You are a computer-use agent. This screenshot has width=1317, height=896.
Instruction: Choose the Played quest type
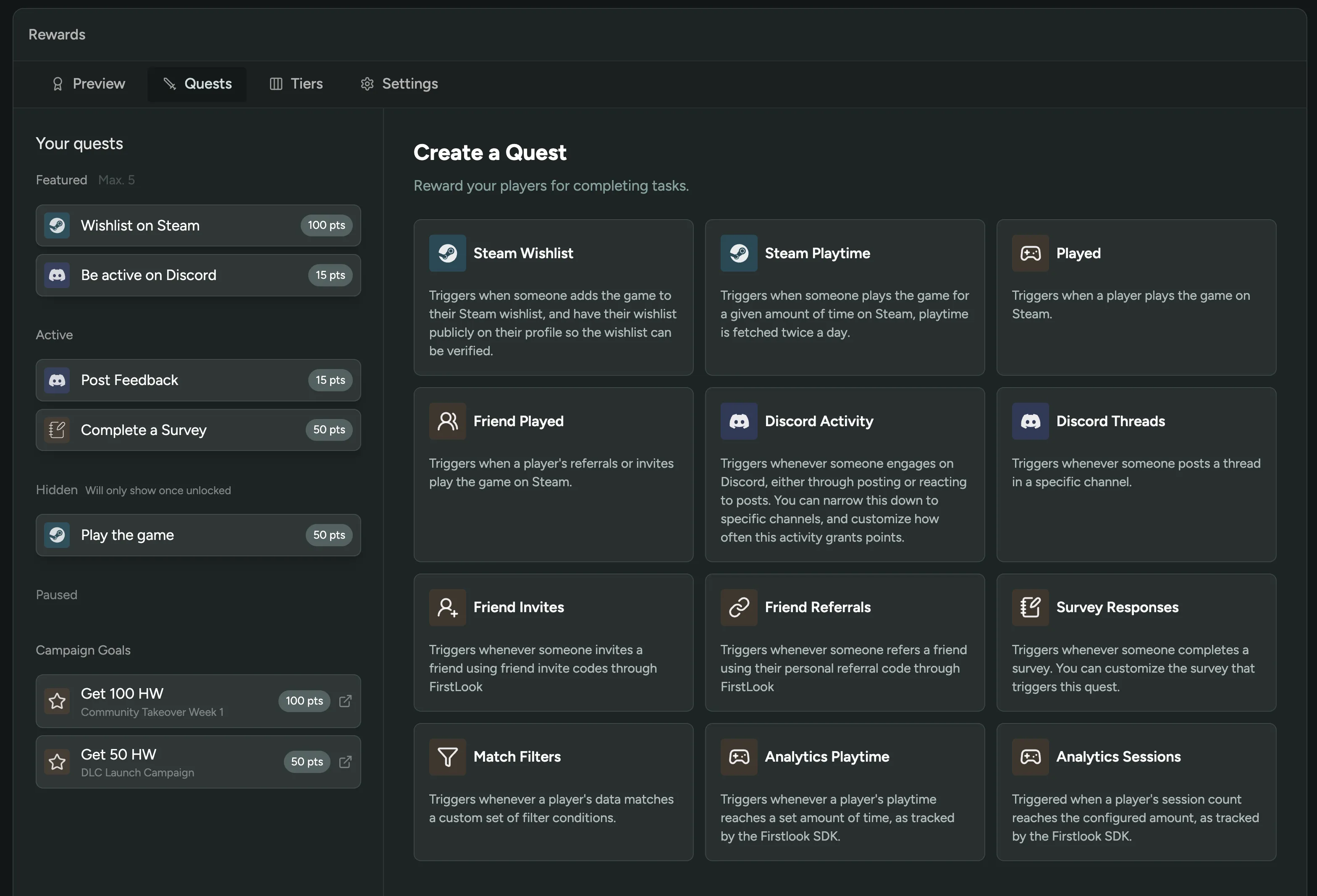pos(1136,298)
